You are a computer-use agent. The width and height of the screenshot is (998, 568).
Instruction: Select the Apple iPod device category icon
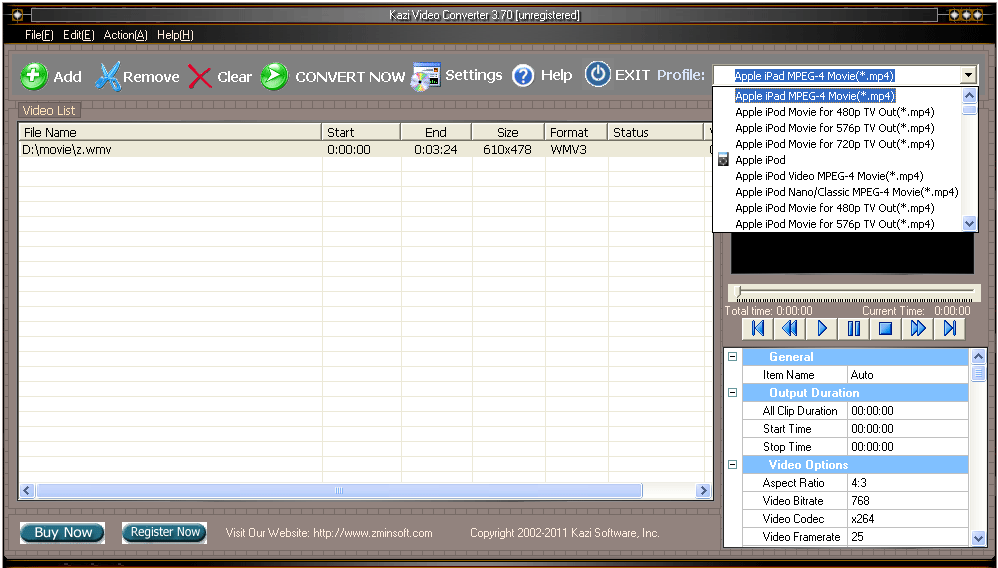[723, 160]
